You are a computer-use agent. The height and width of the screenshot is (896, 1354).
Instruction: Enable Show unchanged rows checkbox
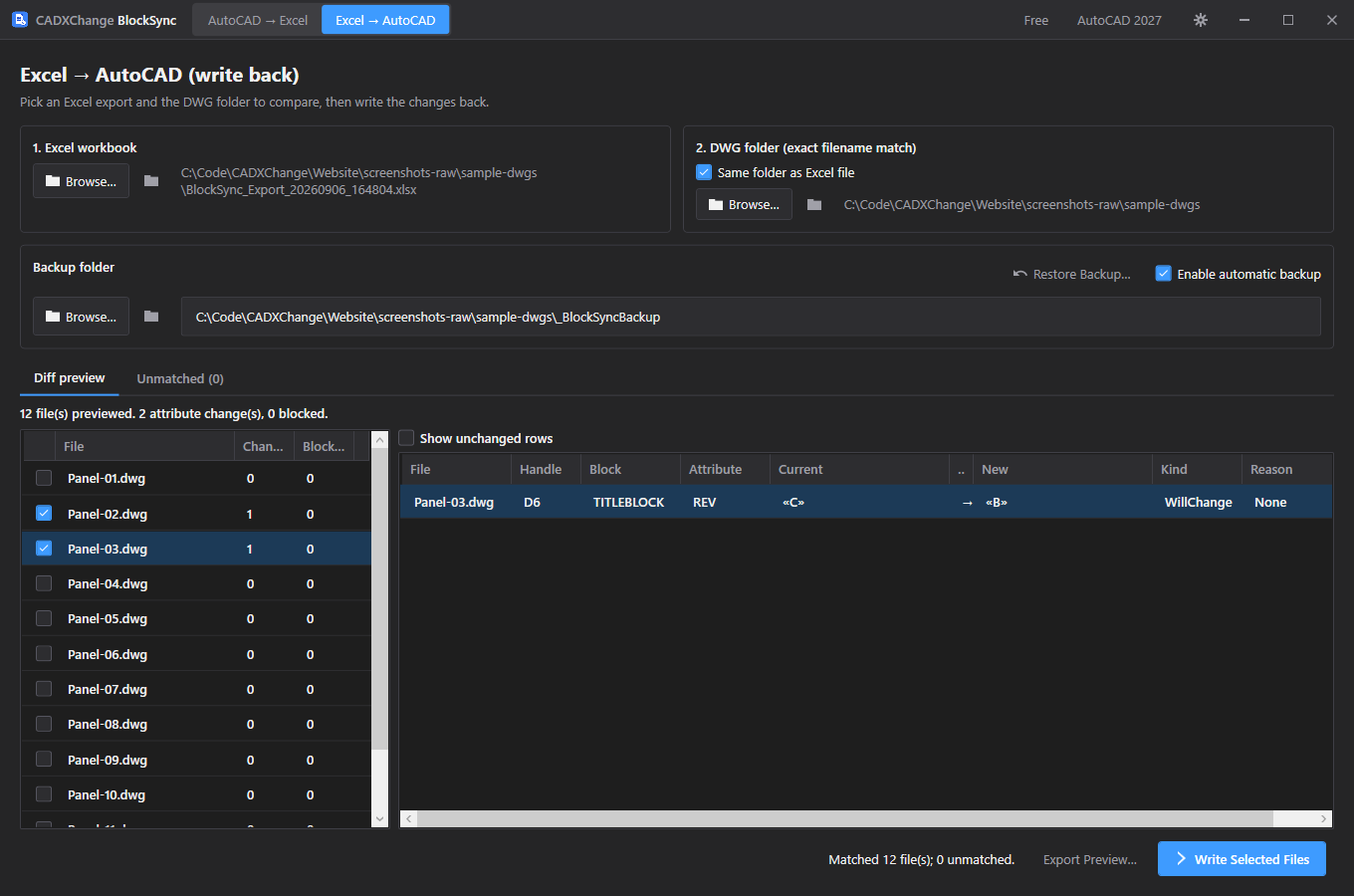[x=406, y=438]
